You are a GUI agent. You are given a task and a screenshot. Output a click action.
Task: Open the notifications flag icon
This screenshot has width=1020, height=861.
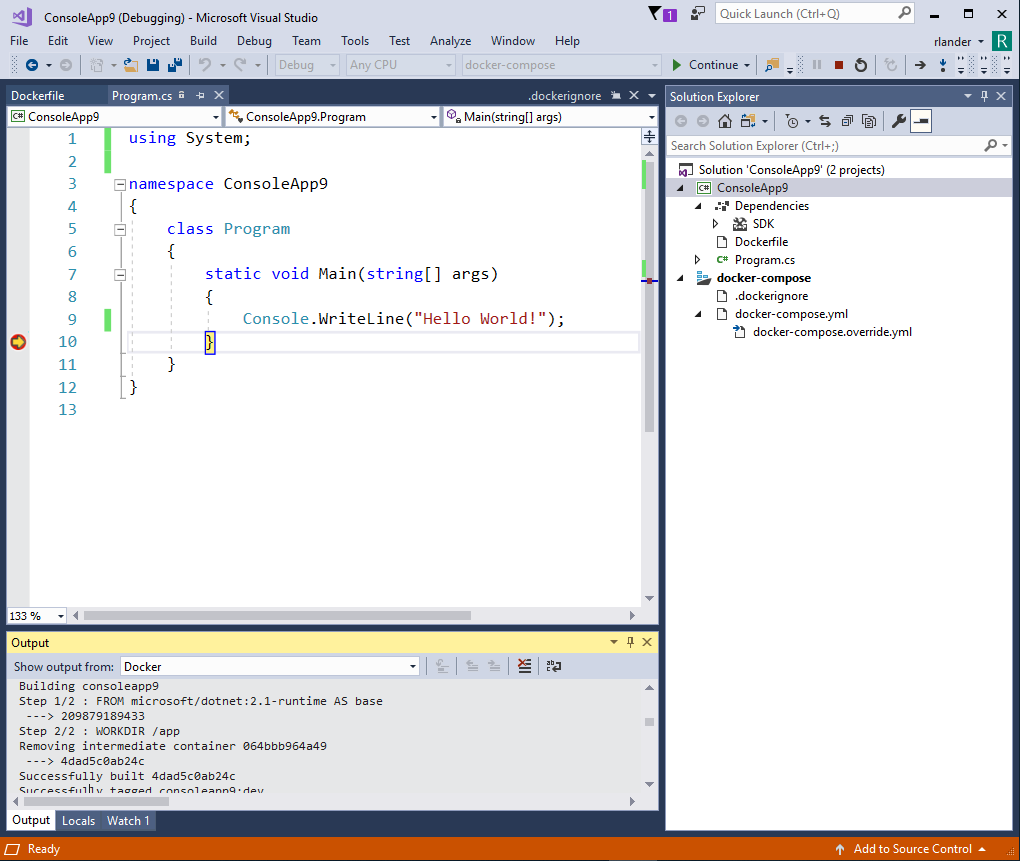tap(662, 14)
